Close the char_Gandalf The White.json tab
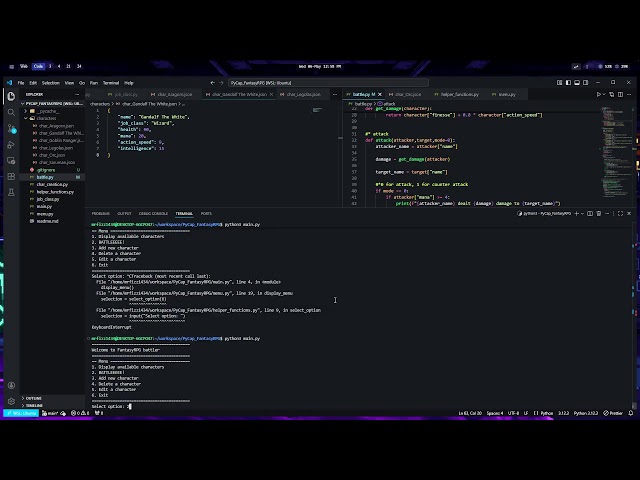The width and height of the screenshot is (640, 480). click(x=271, y=94)
